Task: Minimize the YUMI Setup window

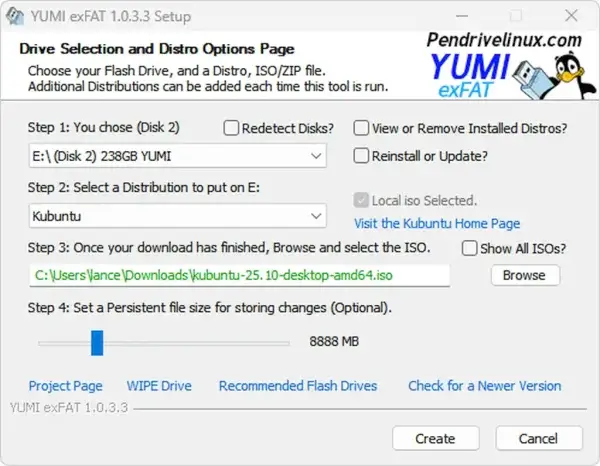Action: coord(462,16)
